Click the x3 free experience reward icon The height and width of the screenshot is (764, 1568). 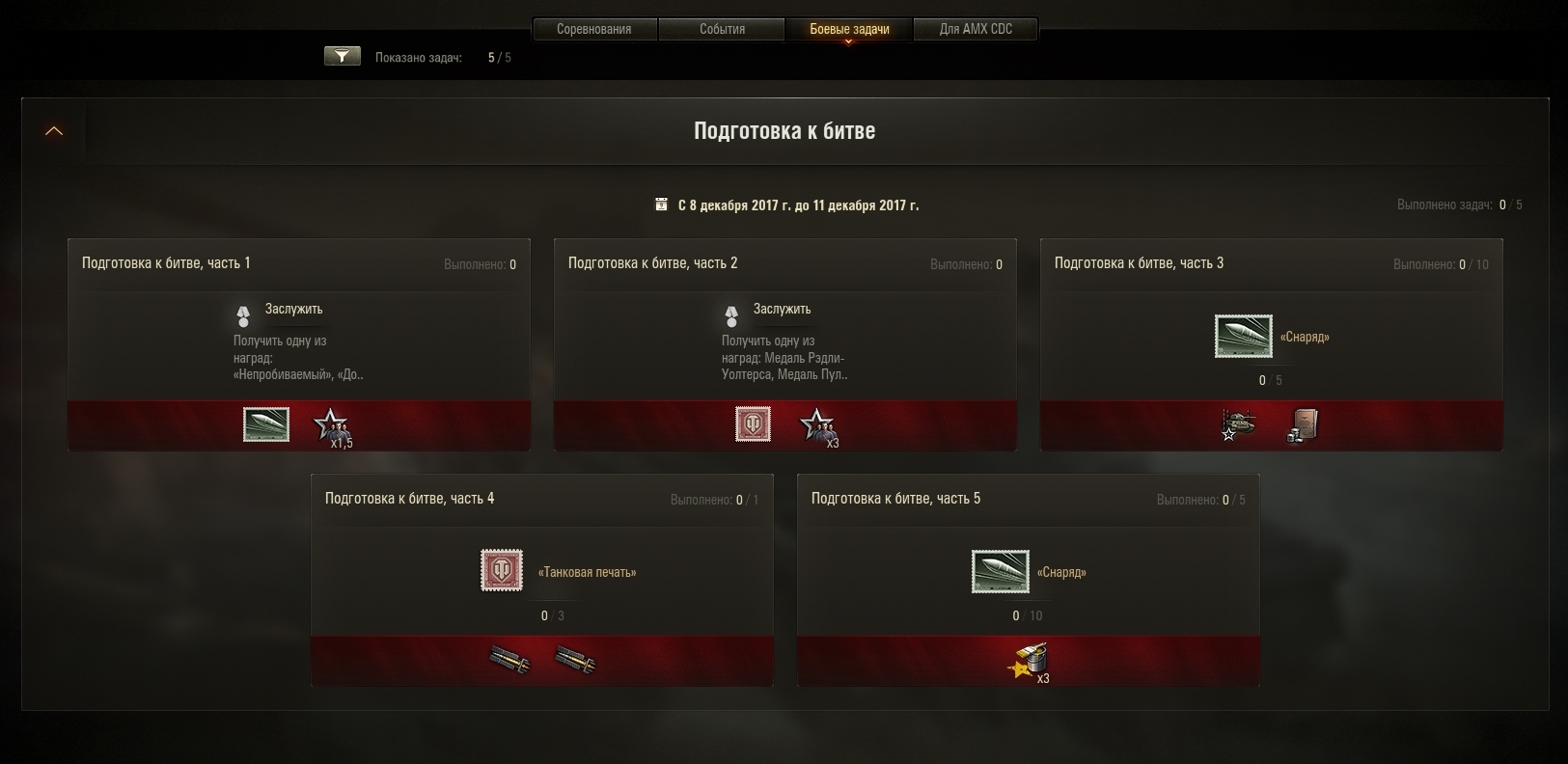click(x=1029, y=662)
